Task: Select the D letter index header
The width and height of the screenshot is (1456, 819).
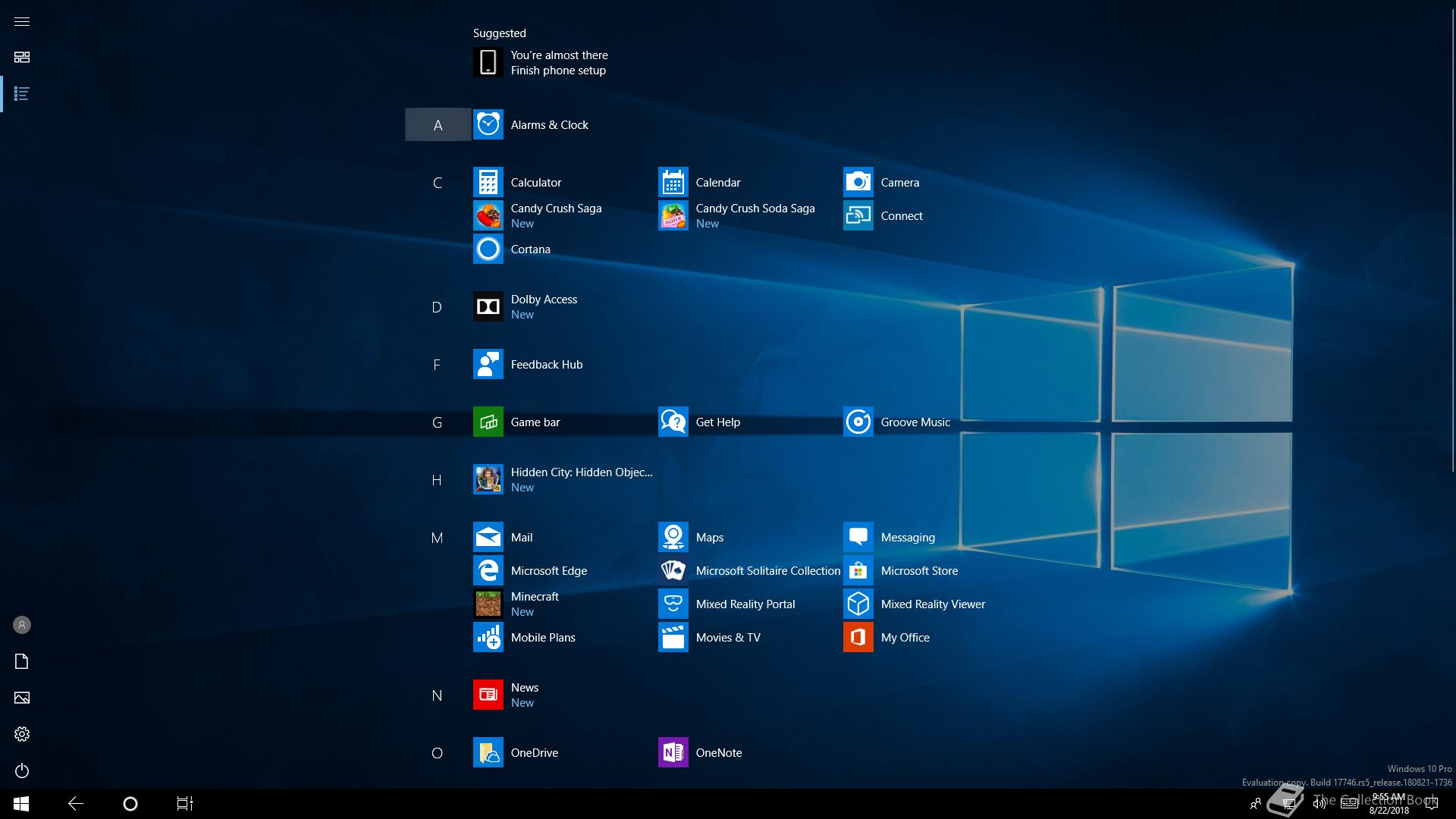Action: click(x=437, y=307)
